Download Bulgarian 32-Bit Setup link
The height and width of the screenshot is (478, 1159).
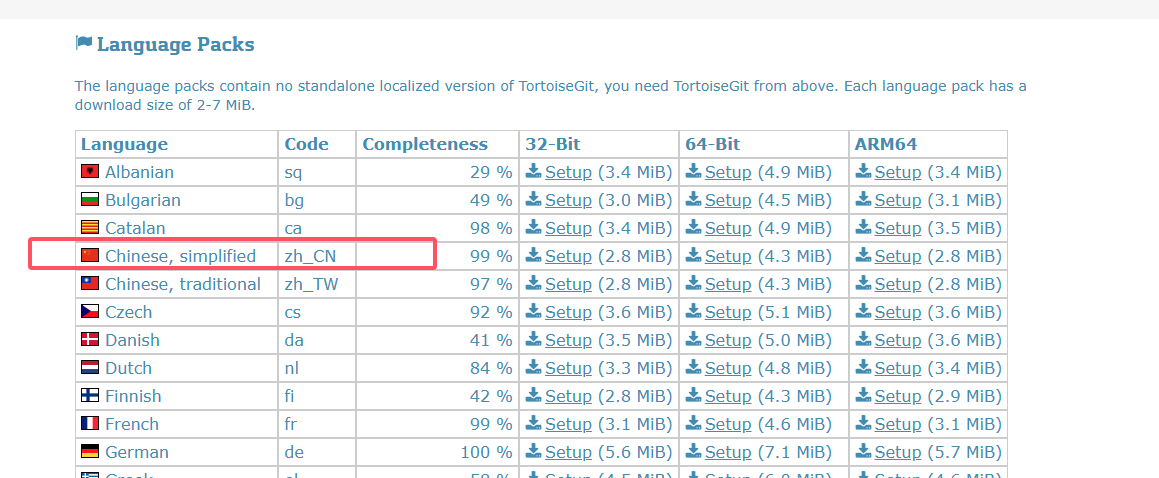point(568,200)
